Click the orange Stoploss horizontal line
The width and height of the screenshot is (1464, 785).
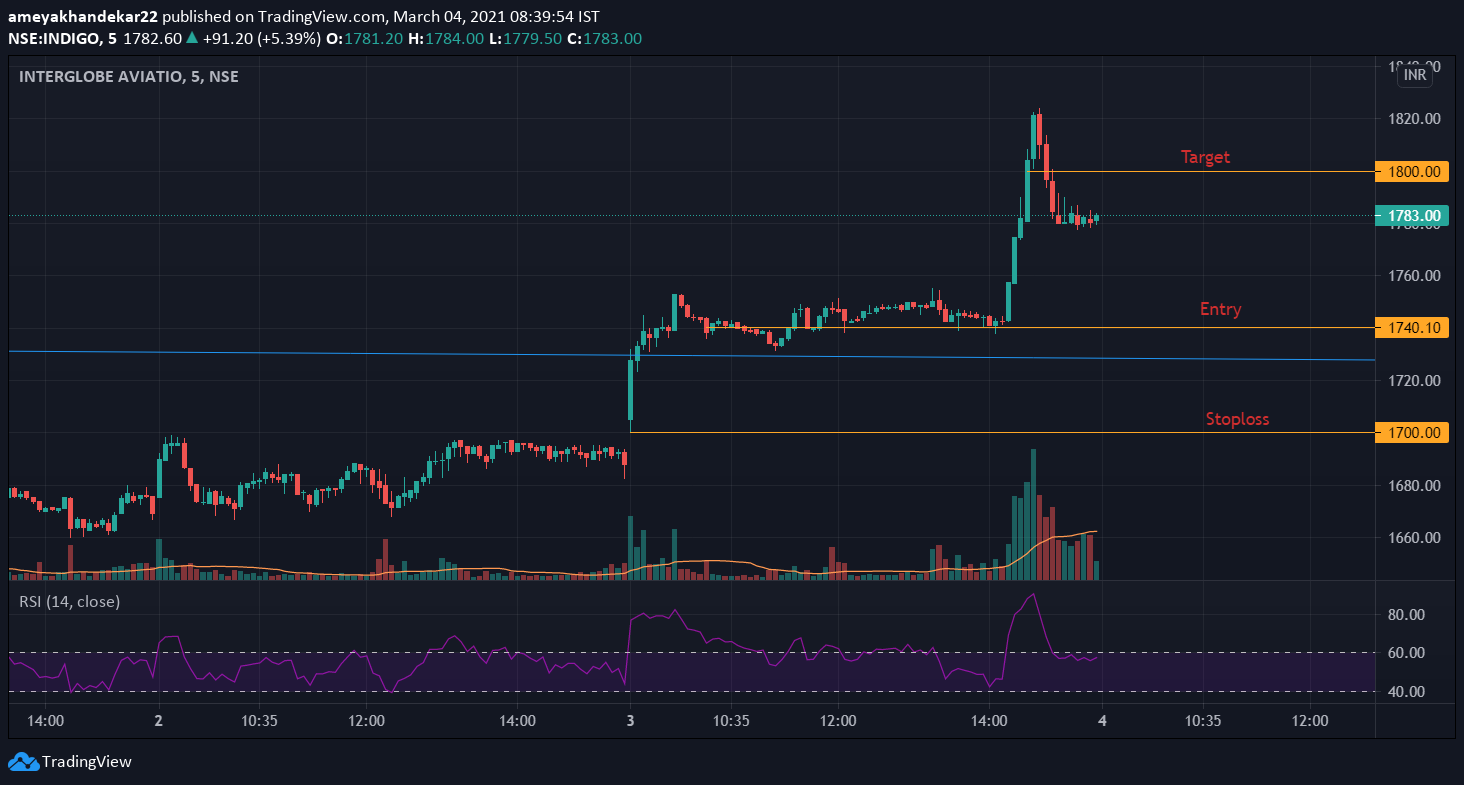click(x=1002, y=432)
